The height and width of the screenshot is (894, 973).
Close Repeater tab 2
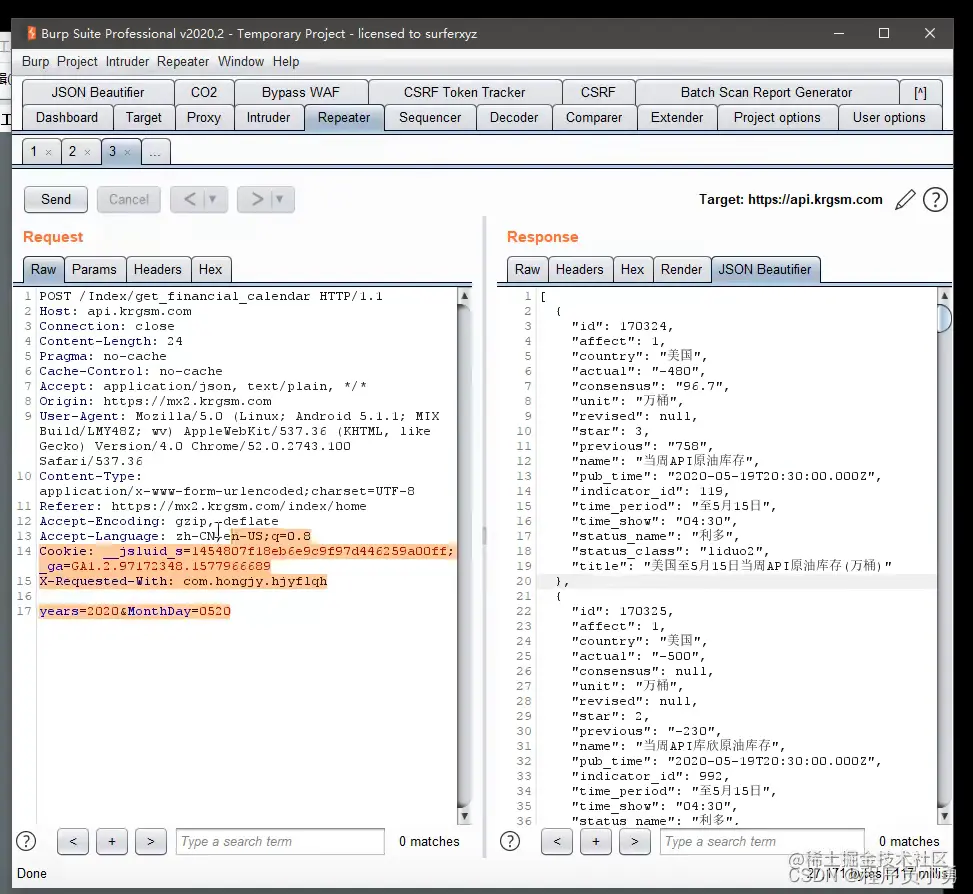pos(87,152)
